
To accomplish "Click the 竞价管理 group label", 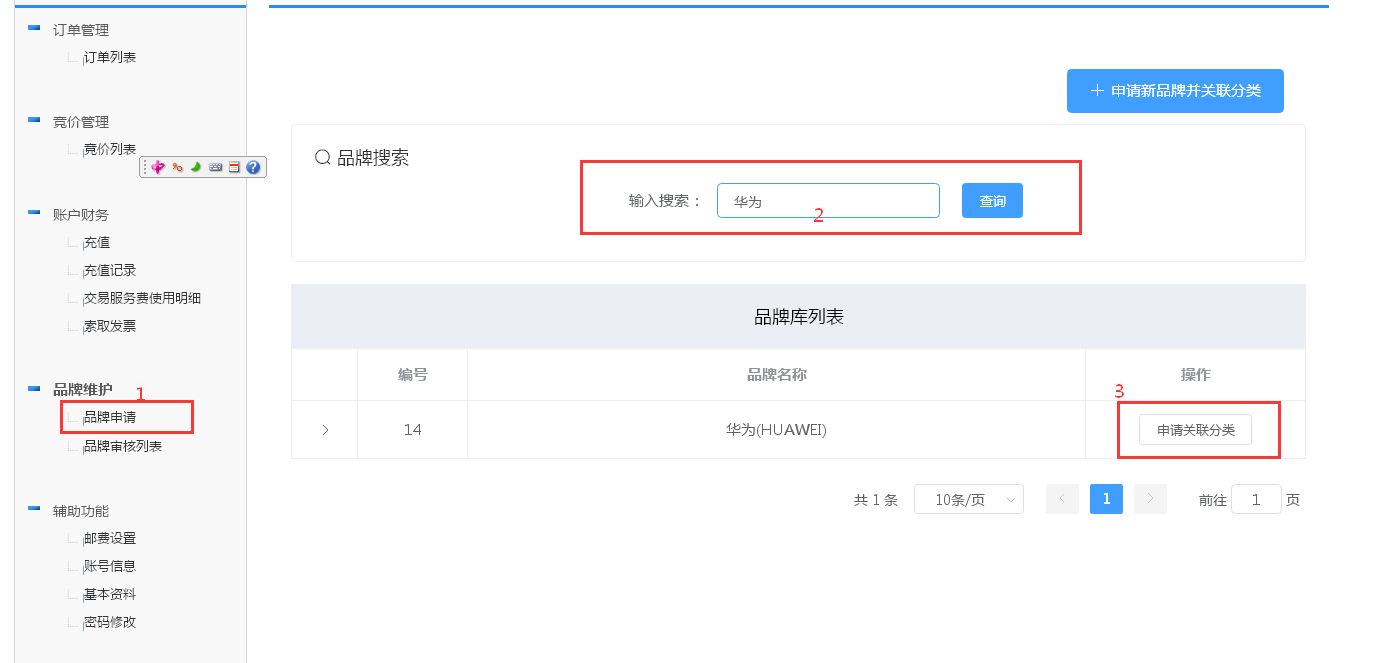I will 81,122.
